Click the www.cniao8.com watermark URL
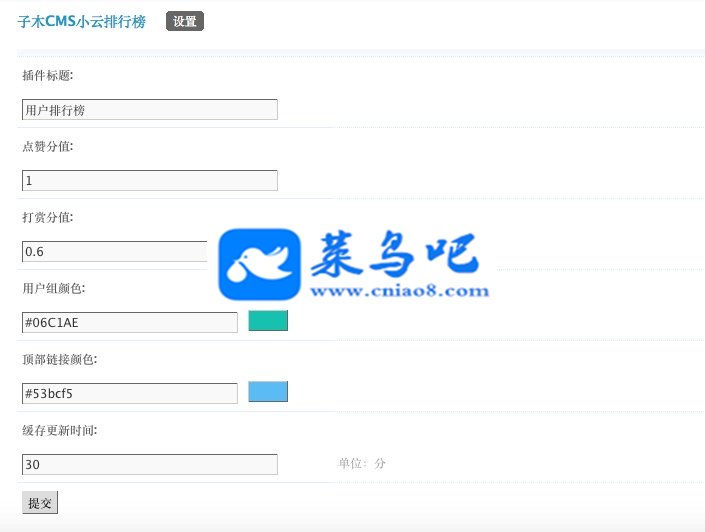Screen dimensions: 705x532 [400, 291]
